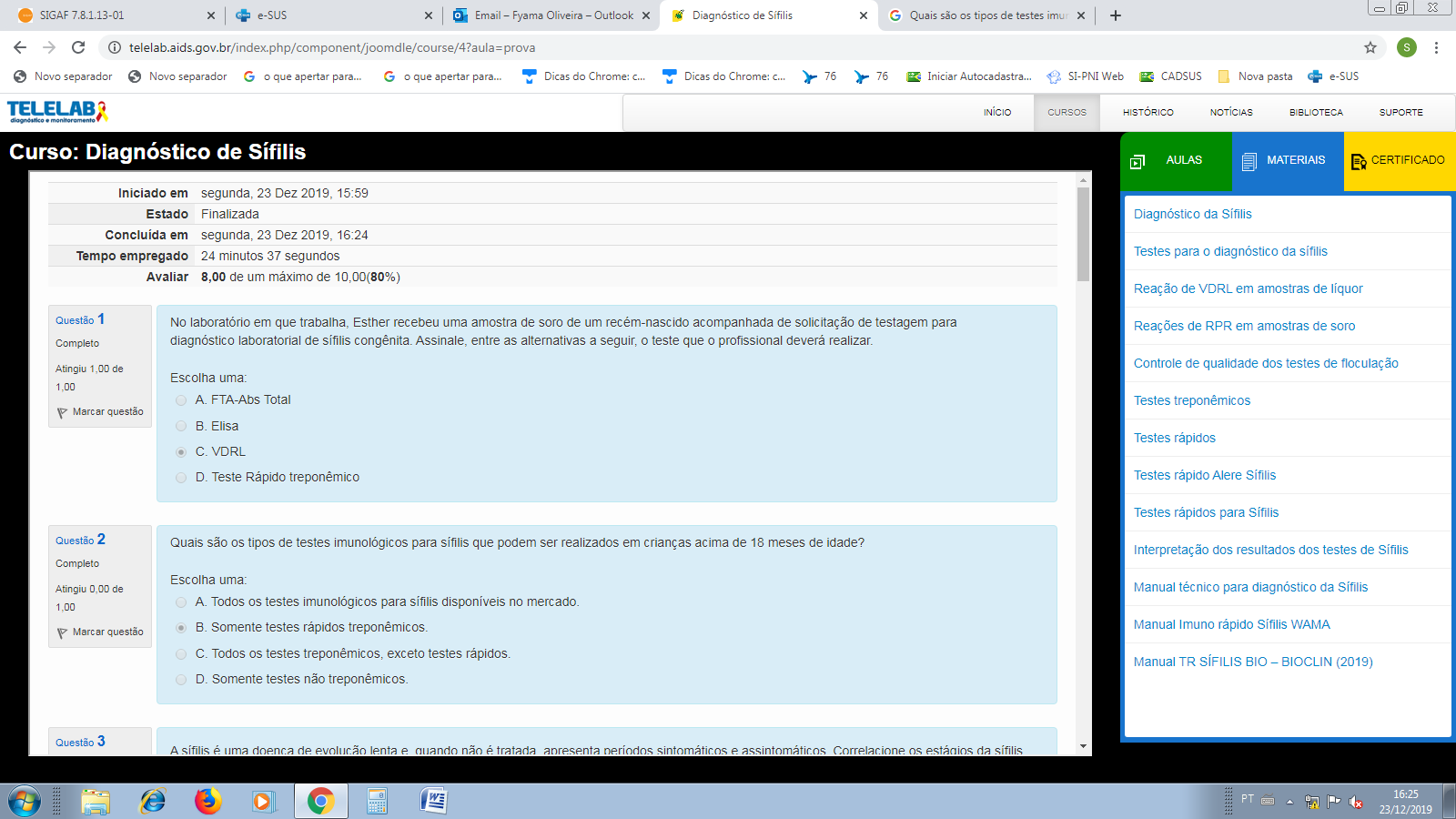Open Testes rápidos lesson link
Screen dimensions: 1456x819
click(x=1174, y=438)
